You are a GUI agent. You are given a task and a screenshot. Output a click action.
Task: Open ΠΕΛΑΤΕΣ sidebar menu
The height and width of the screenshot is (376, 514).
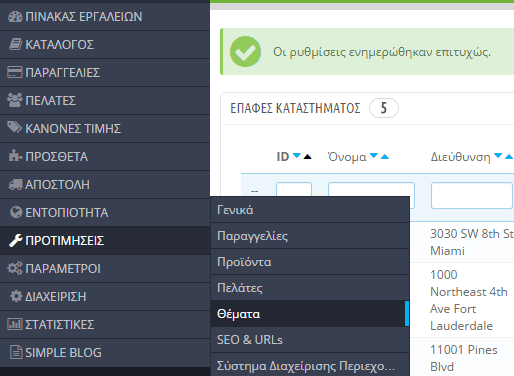tap(105, 101)
